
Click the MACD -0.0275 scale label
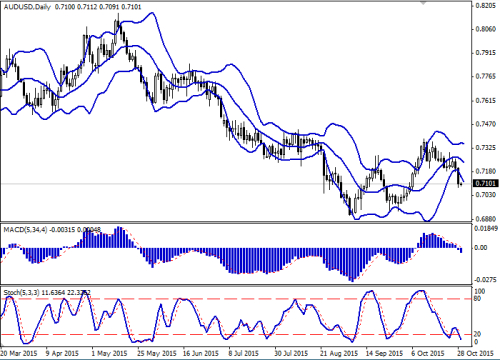[x=485, y=279]
